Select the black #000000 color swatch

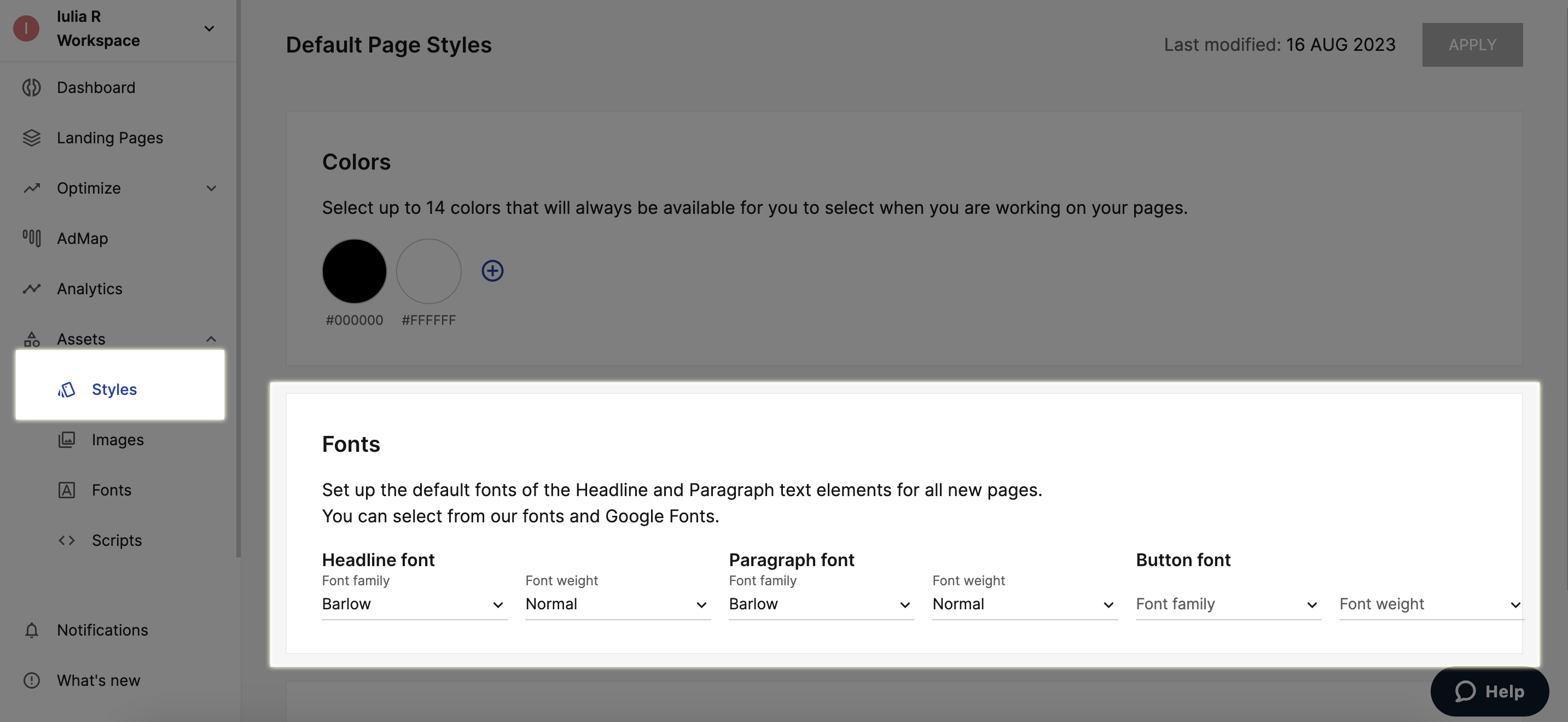point(355,271)
